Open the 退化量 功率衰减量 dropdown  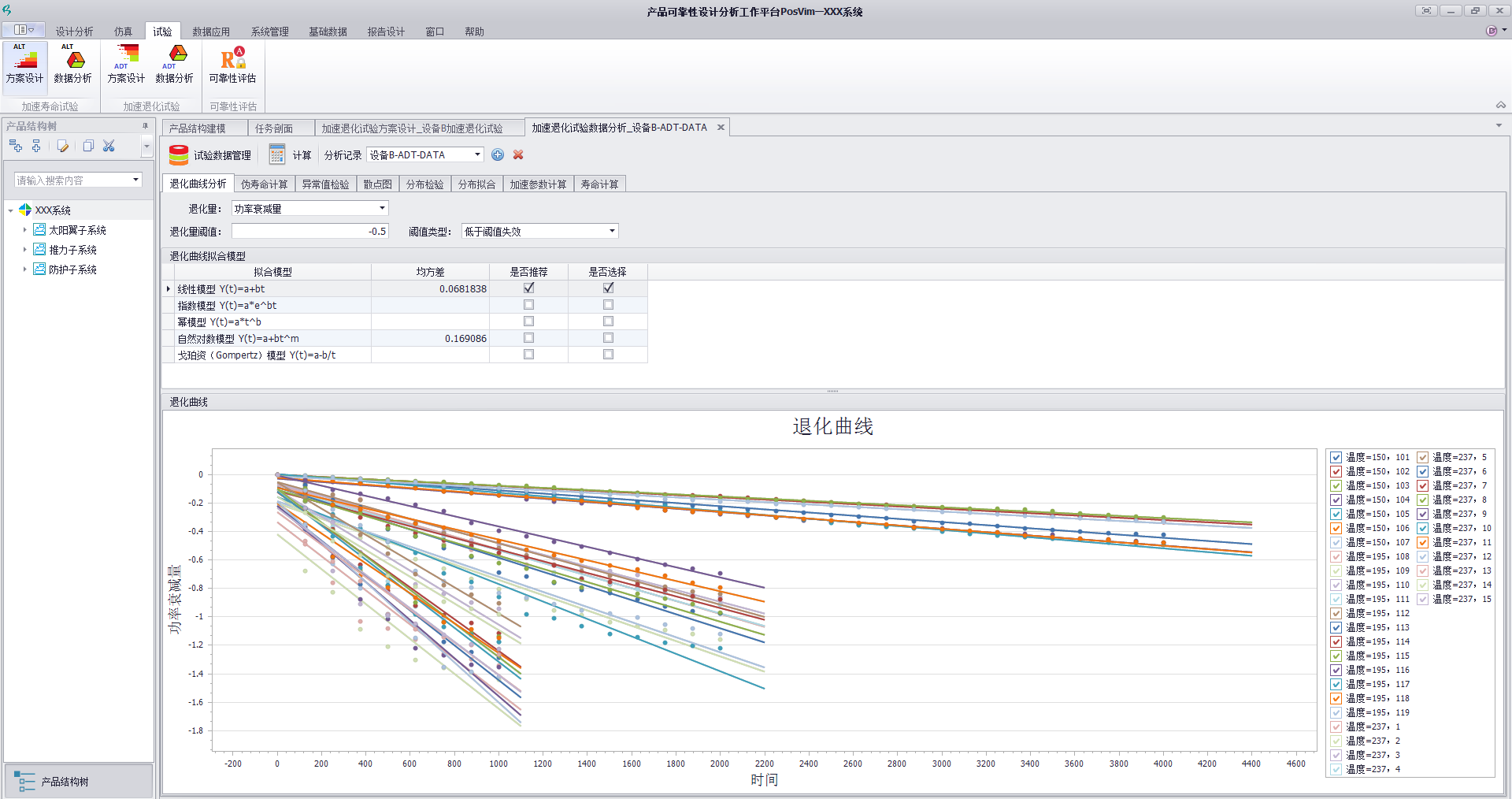coord(382,209)
